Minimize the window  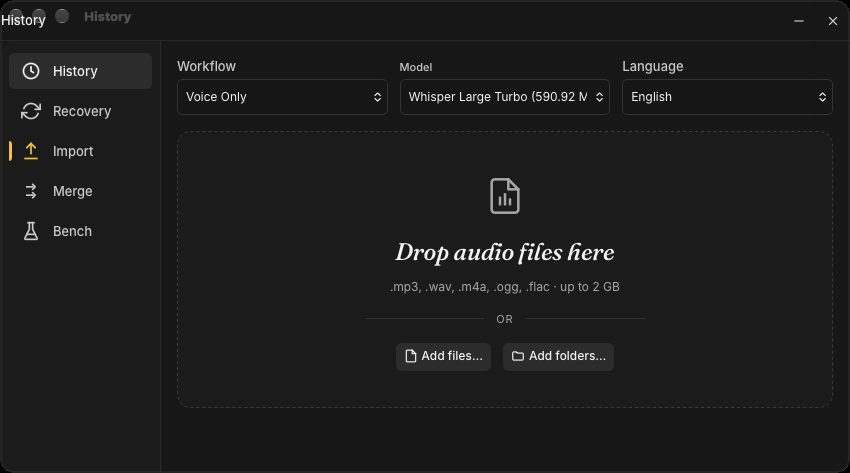pyautogui.click(x=799, y=21)
